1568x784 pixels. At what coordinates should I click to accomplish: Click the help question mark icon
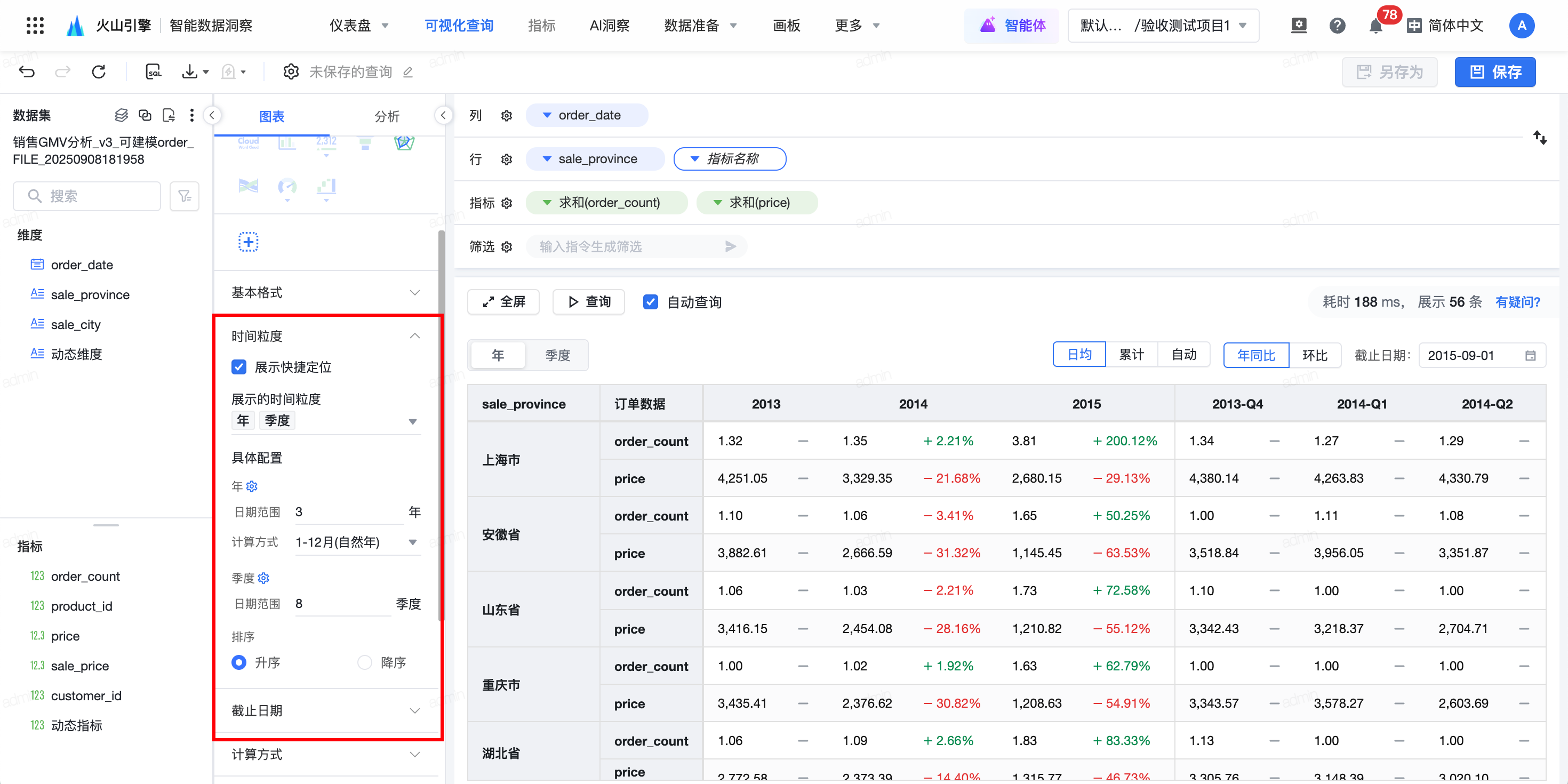pyautogui.click(x=1337, y=26)
